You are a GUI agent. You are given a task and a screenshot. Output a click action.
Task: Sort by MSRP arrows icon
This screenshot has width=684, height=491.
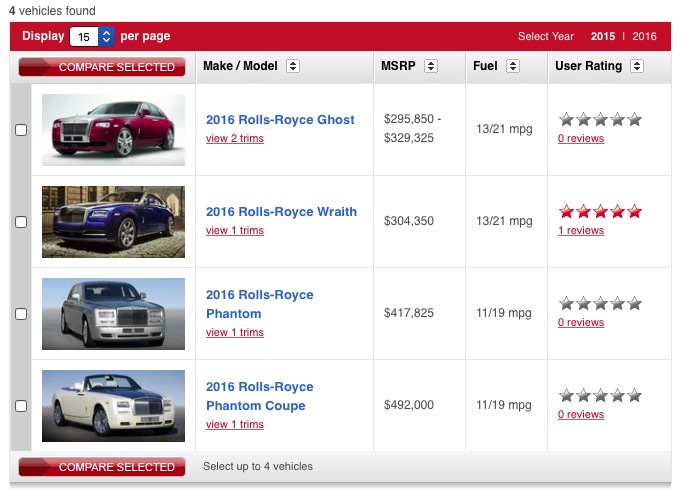pos(431,66)
